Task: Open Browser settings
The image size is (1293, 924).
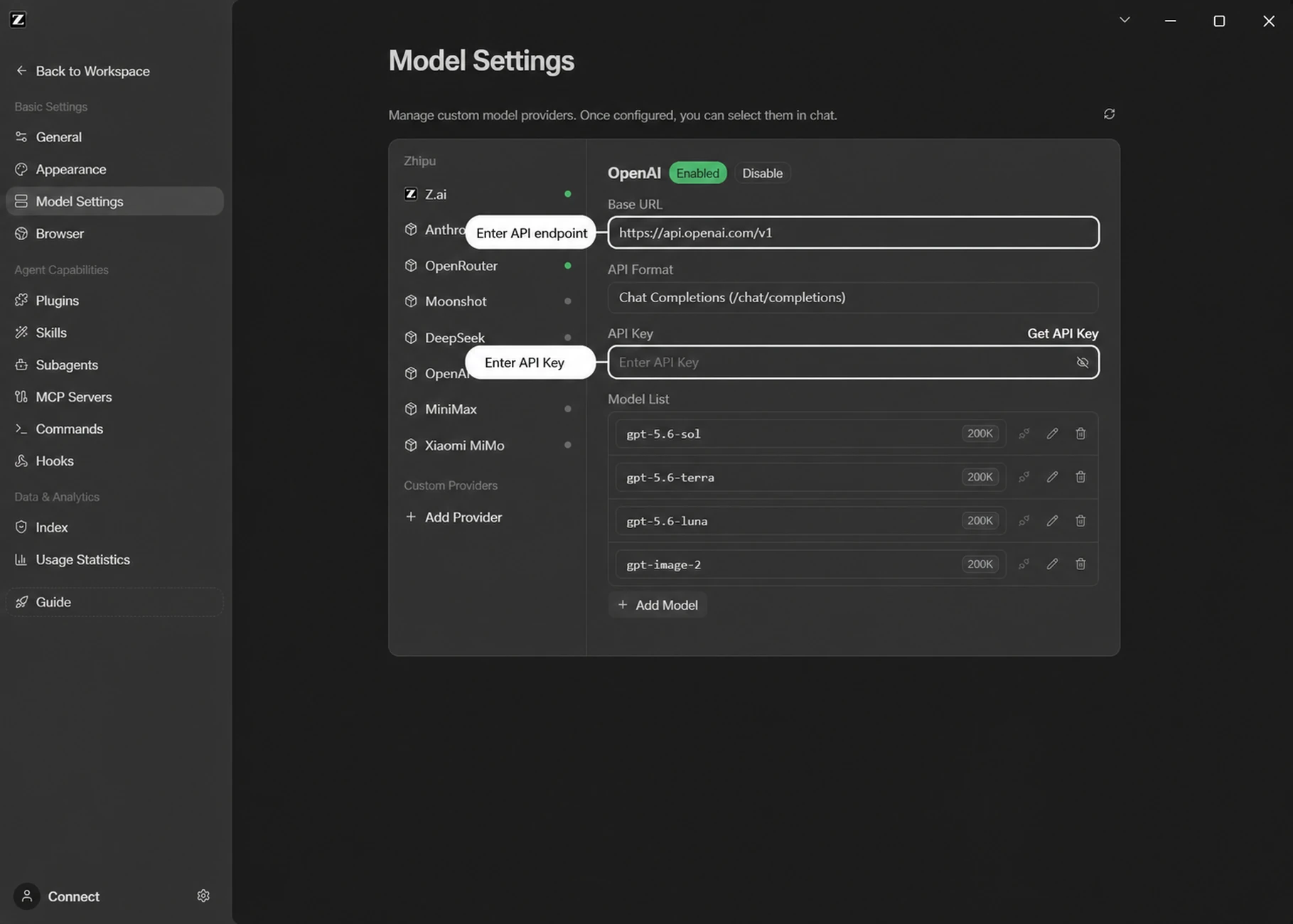Action: 114,233
